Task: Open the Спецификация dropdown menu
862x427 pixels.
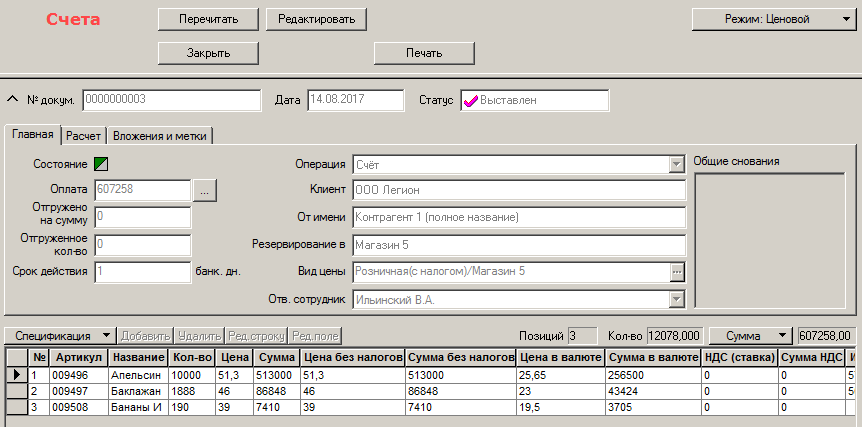Action: coord(60,336)
